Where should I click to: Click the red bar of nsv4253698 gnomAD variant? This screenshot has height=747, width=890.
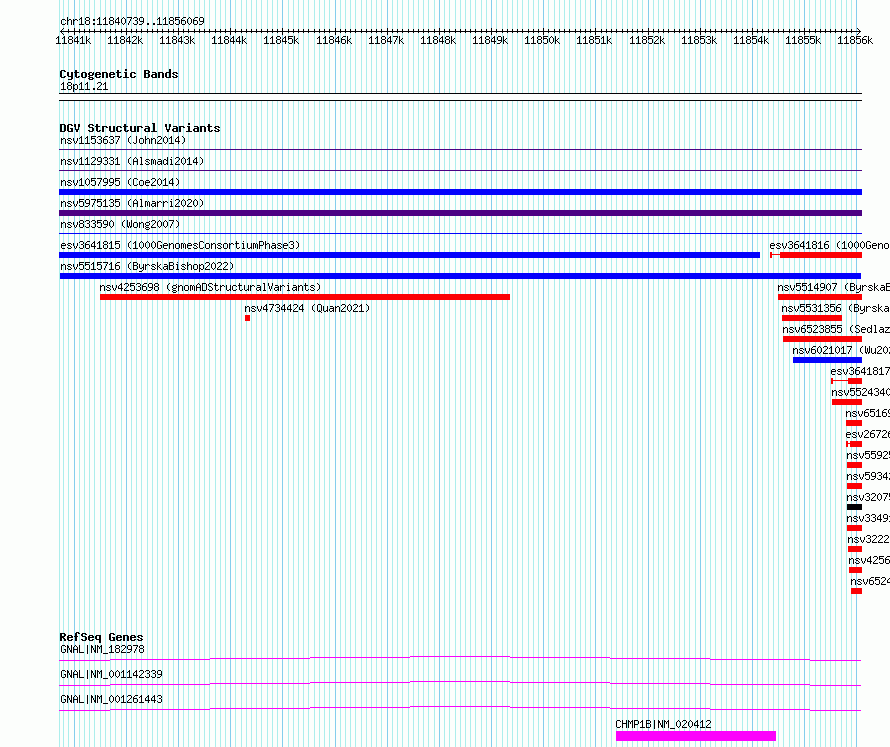[x=305, y=297]
